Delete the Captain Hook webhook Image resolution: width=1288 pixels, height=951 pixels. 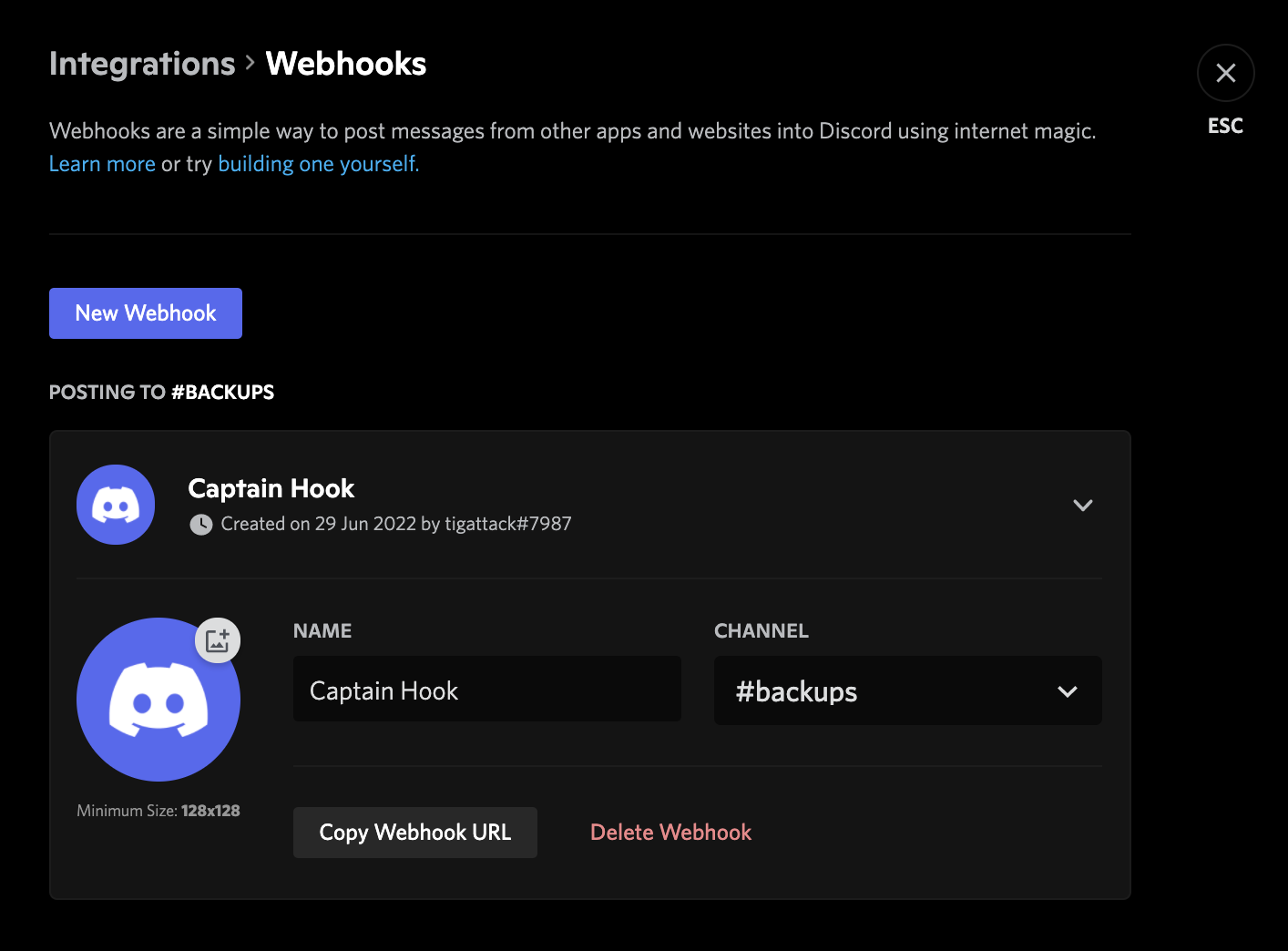tap(670, 832)
